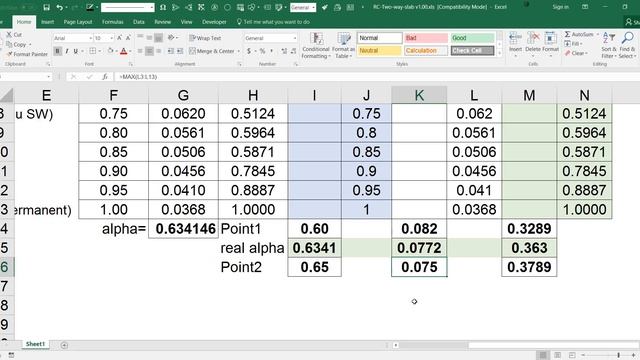
Task: Toggle Align Left
Action: click(x=140, y=51)
